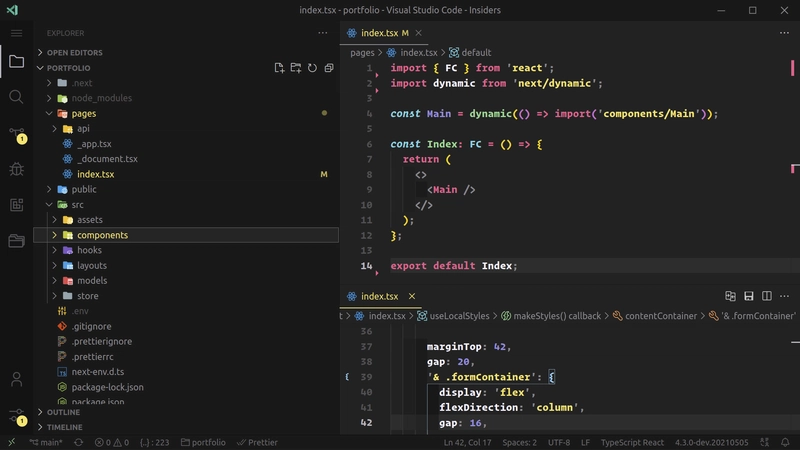This screenshot has height=450, width=800.
Task: Show errors and warnings count
Action: (x=112, y=442)
